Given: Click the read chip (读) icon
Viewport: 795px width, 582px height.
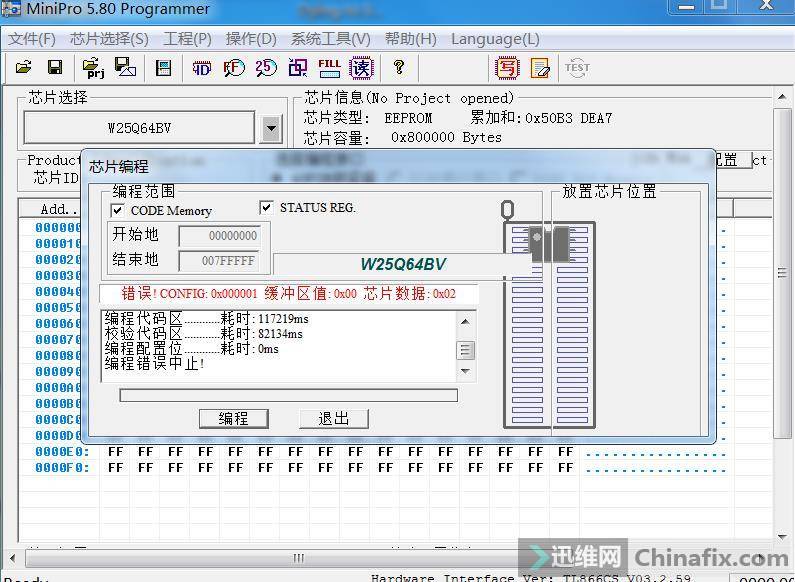Looking at the screenshot, I should 361,68.
